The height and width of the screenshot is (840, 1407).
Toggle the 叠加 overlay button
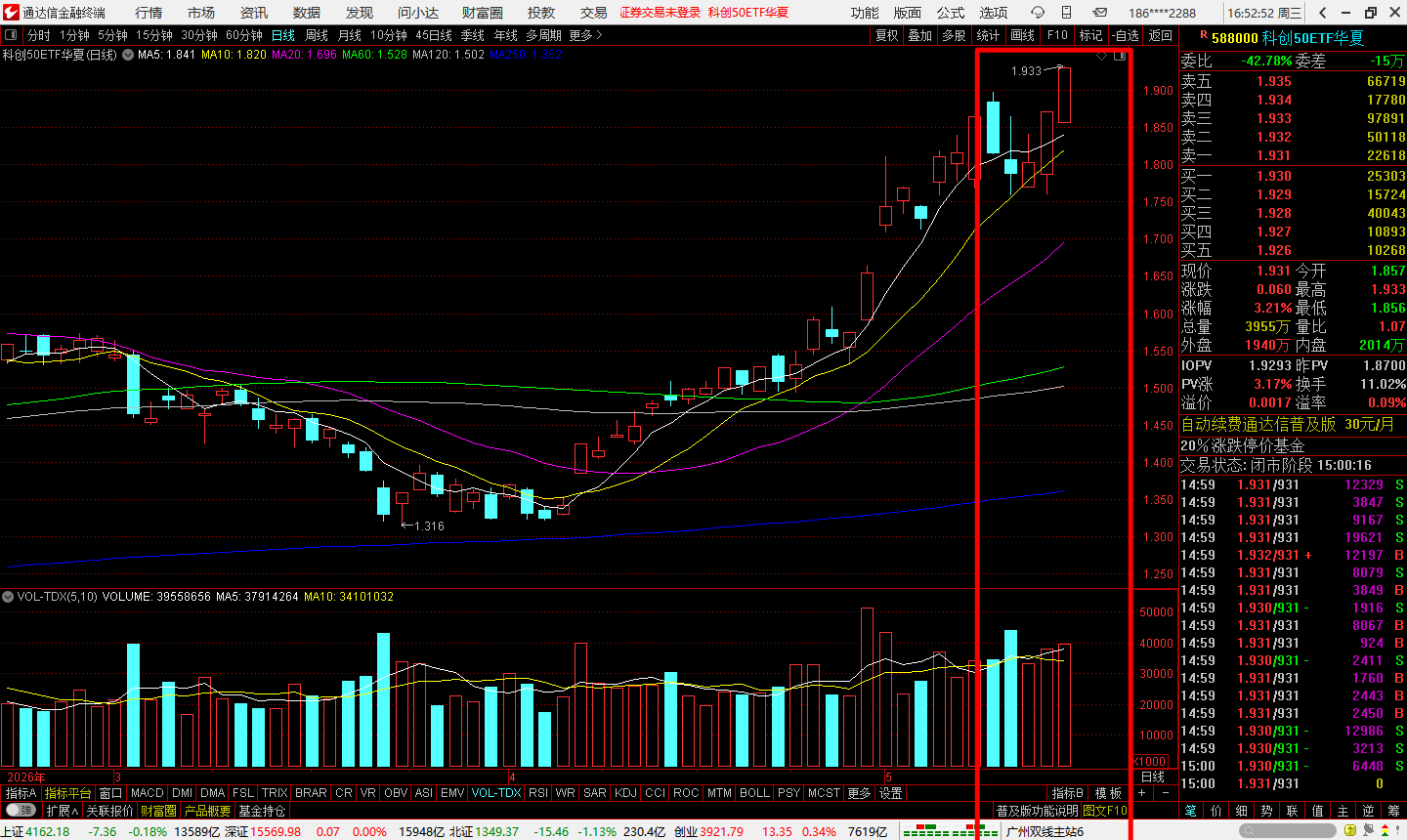pyautogui.click(x=920, y=35)
